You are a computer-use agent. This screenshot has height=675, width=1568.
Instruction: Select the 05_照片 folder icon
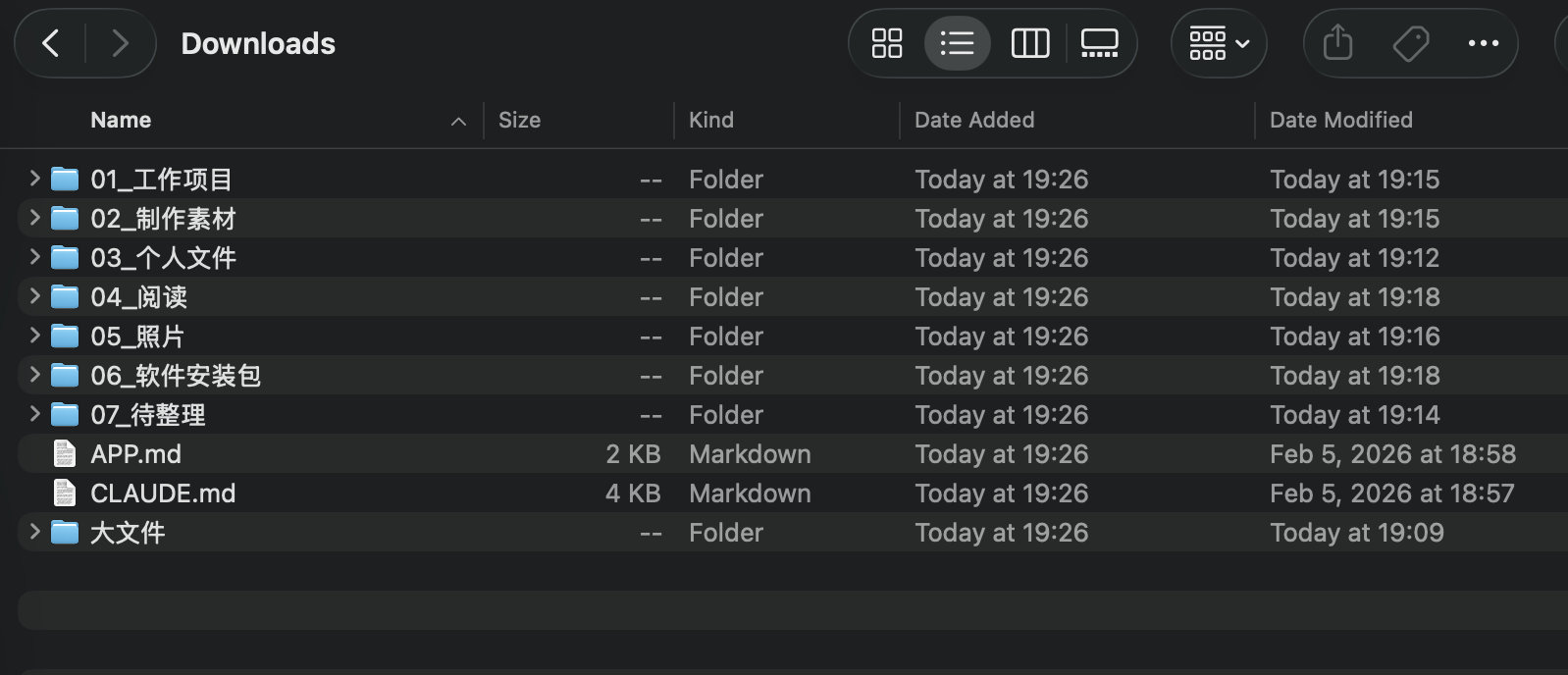[65, 336]
